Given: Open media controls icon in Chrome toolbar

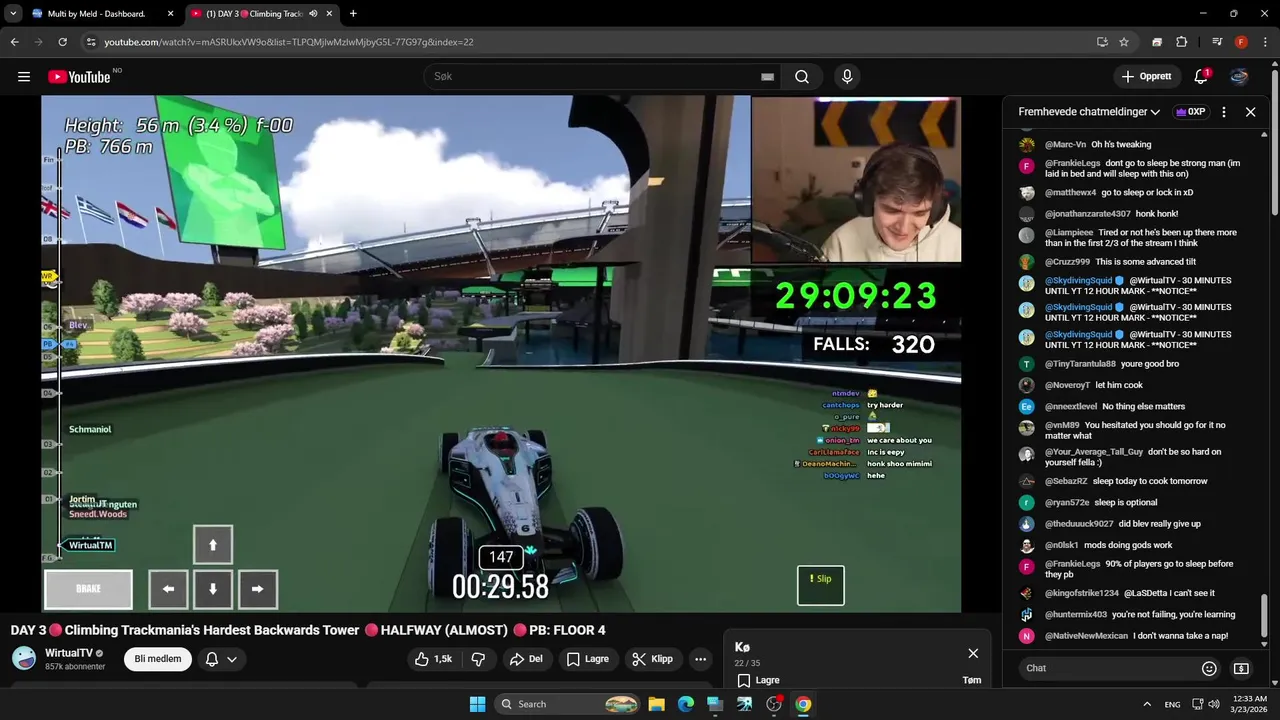Looking at the screenshot, I should tap(1217, 42).
